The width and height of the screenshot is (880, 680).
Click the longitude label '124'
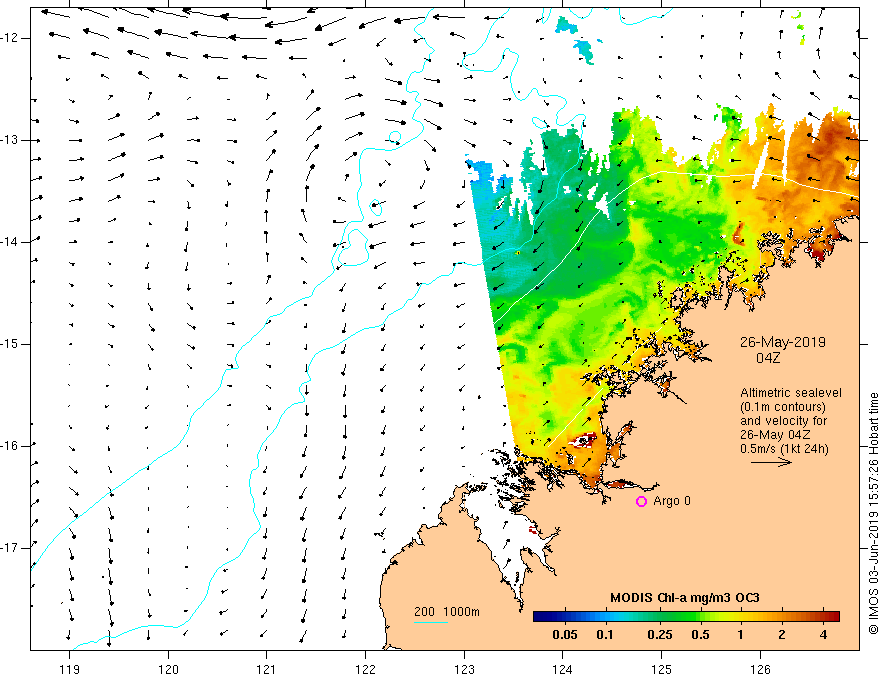(563, 669)
